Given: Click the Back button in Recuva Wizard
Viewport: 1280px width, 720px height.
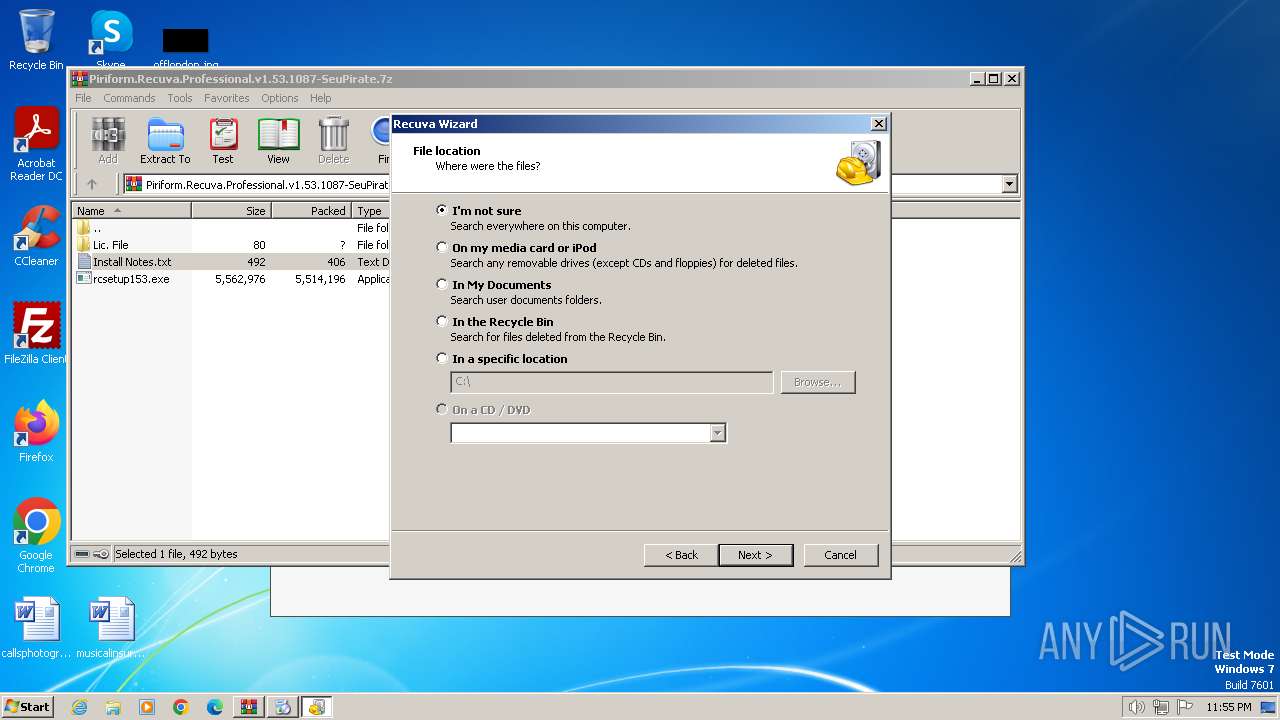Looking at the screenshot, I should tap(681, 555).
